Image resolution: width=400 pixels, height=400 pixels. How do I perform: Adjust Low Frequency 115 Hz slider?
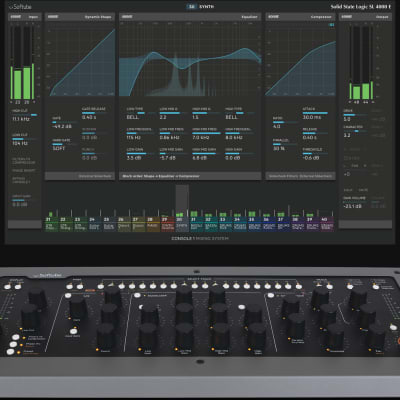140,134
